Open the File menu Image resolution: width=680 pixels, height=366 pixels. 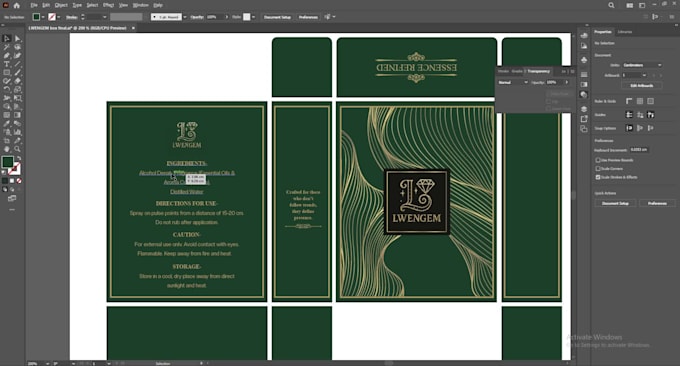click(x=34, y=5)
